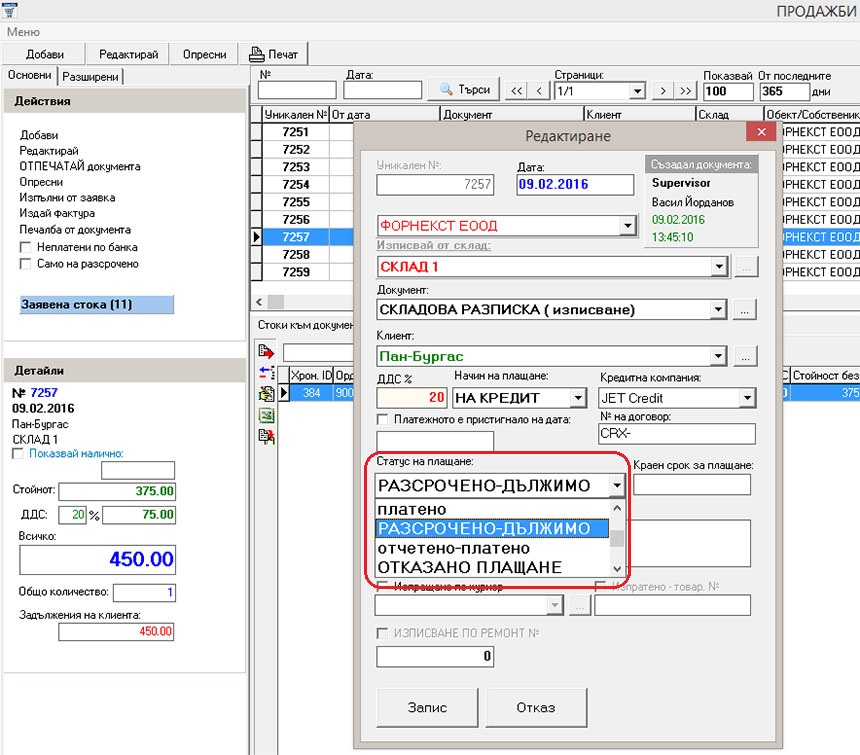The image size is (860, 755).
Task: Click the Отказ button
Action: [536, 707]
